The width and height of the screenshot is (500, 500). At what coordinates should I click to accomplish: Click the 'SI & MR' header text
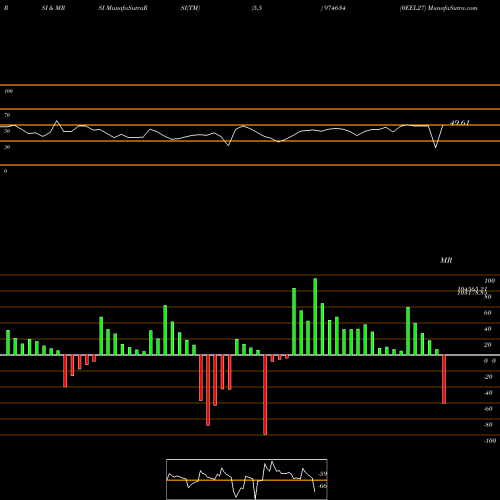(x=53, y=8)
